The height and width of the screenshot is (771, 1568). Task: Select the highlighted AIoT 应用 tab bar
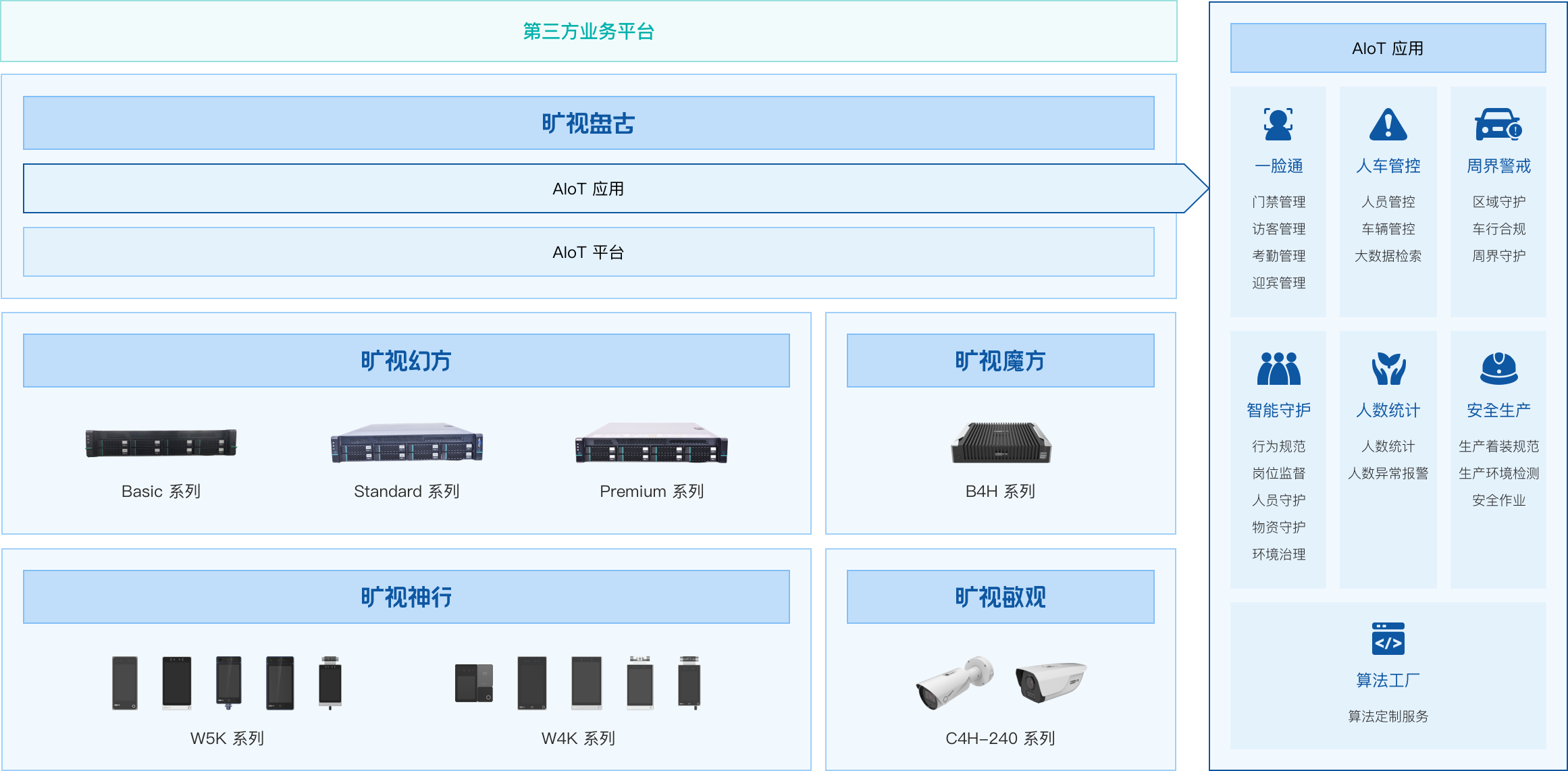click(587, 189)
